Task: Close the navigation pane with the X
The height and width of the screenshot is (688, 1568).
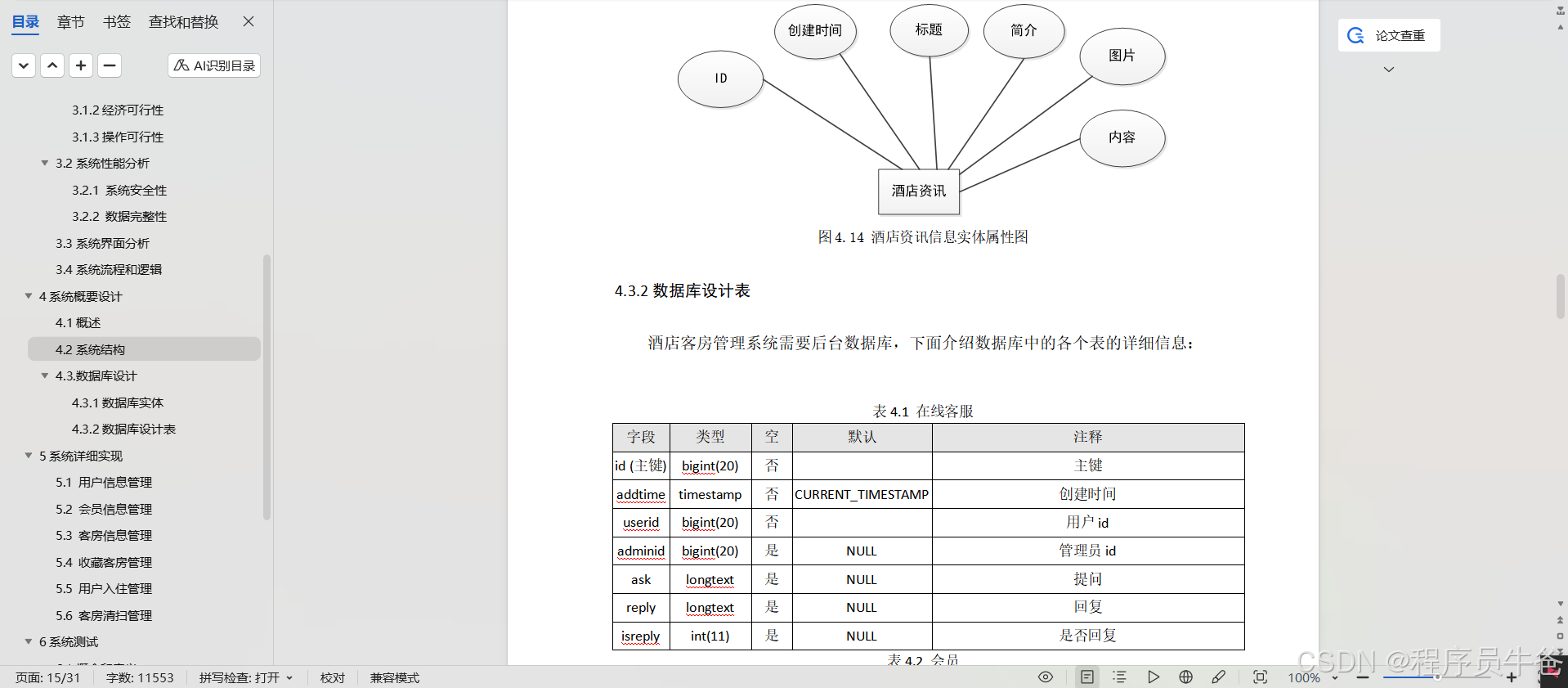Action: pyautogui.click(x=249, y=21)
